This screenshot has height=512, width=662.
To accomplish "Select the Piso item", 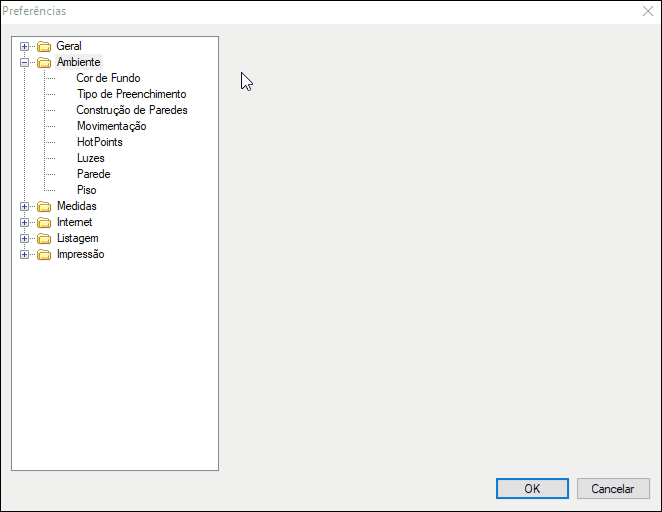I will 87,190.
